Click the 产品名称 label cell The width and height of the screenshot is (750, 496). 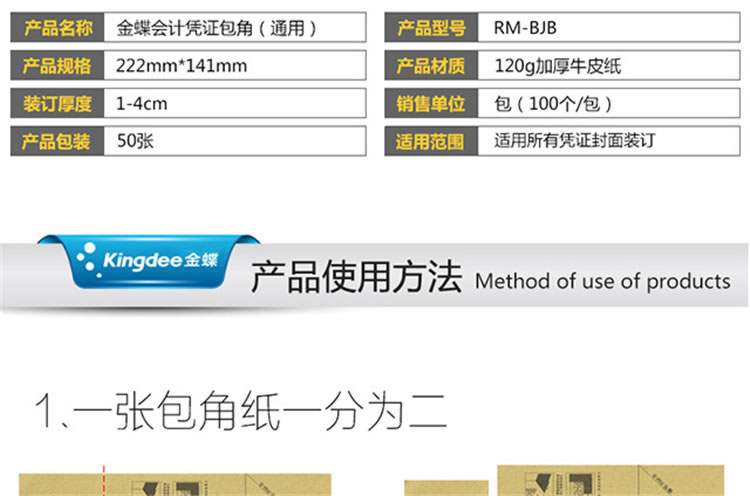pyautogui.click(x=57, y=28)
